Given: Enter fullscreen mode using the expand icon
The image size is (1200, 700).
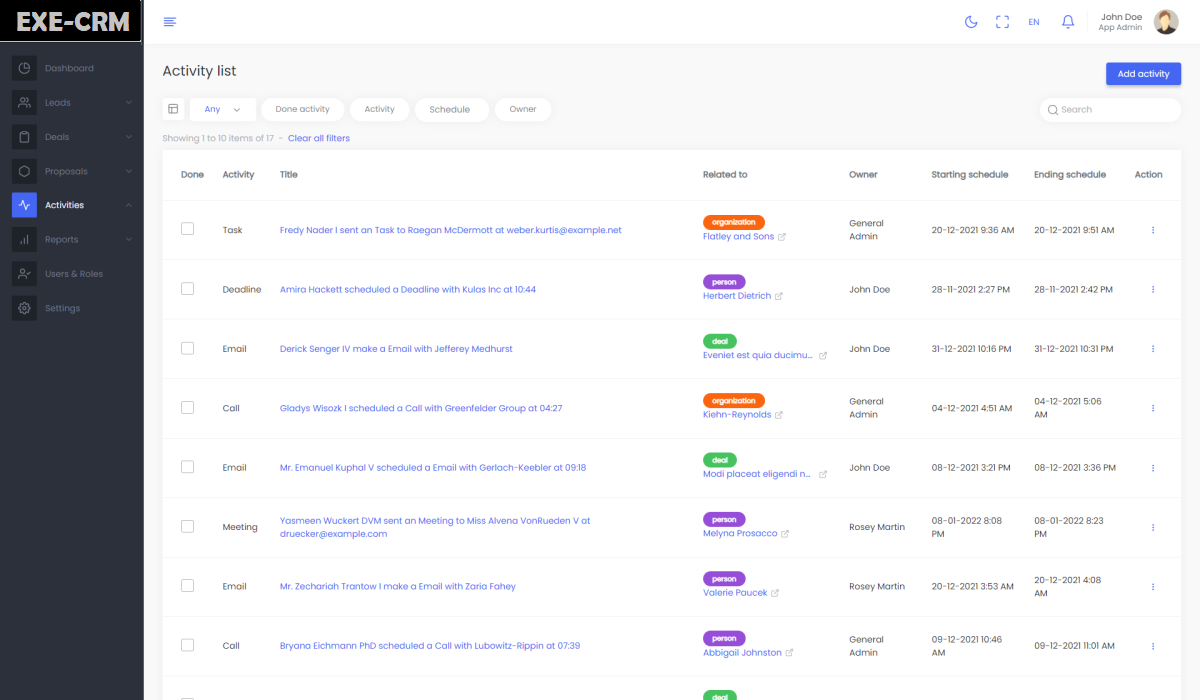Looking at the screenshot, I should coord(1002,22).
